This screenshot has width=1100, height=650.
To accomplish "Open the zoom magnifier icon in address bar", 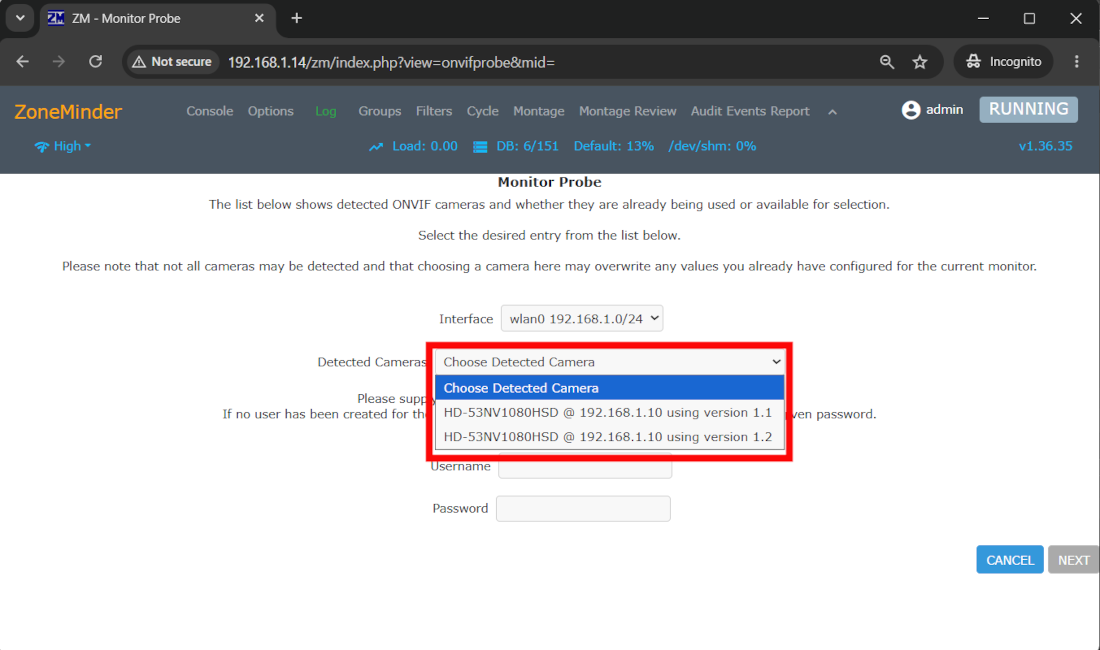I will coord(887,62).
